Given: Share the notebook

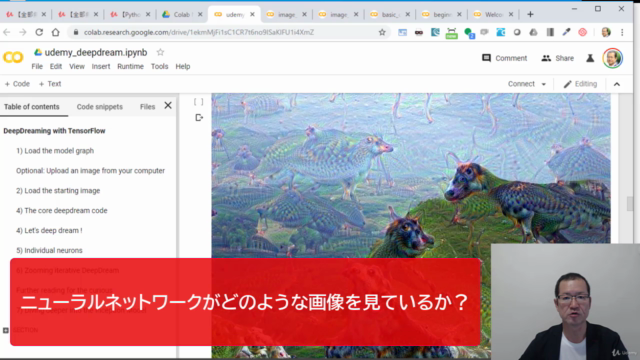Looking at the screenshot, I should (558, 58).
